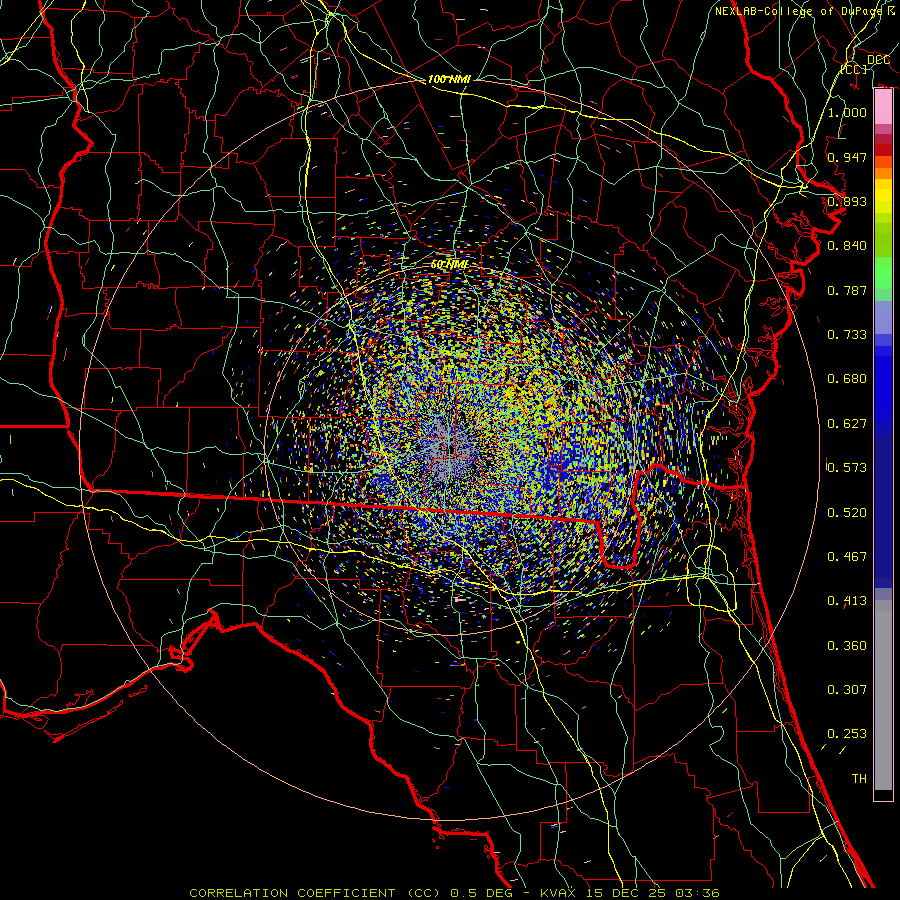Pick the orange swatch on the color bar
Screen dimensions: 900x900
(883, 173)
